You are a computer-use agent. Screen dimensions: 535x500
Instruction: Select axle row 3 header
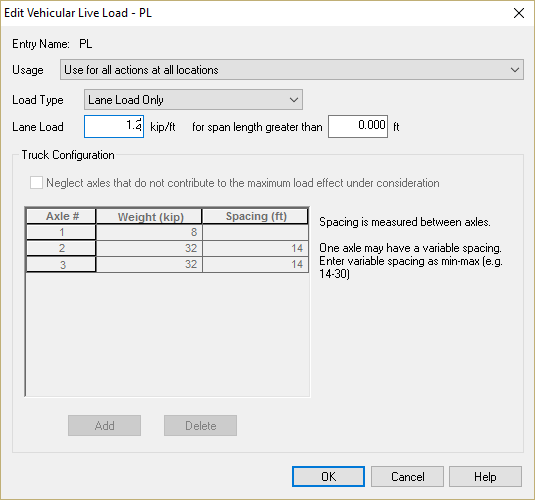pos(61,265)
